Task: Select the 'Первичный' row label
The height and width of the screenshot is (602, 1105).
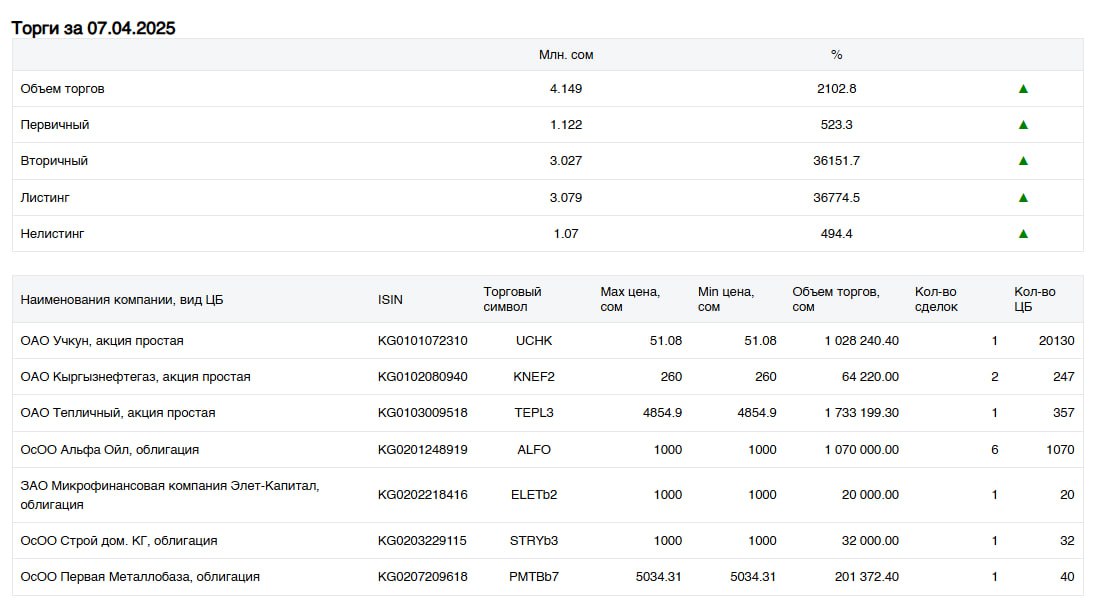Action: 55,125
